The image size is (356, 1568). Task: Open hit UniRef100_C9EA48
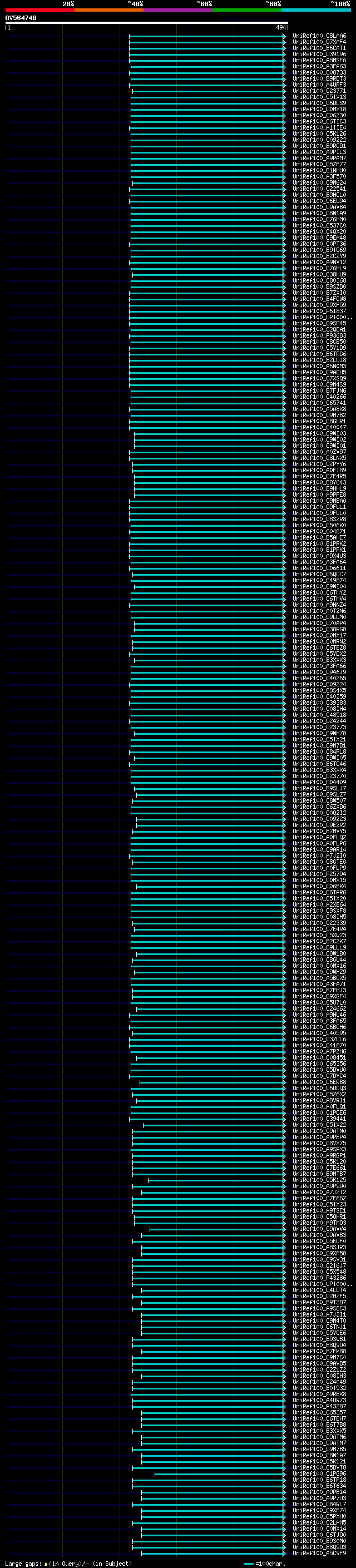319,238
